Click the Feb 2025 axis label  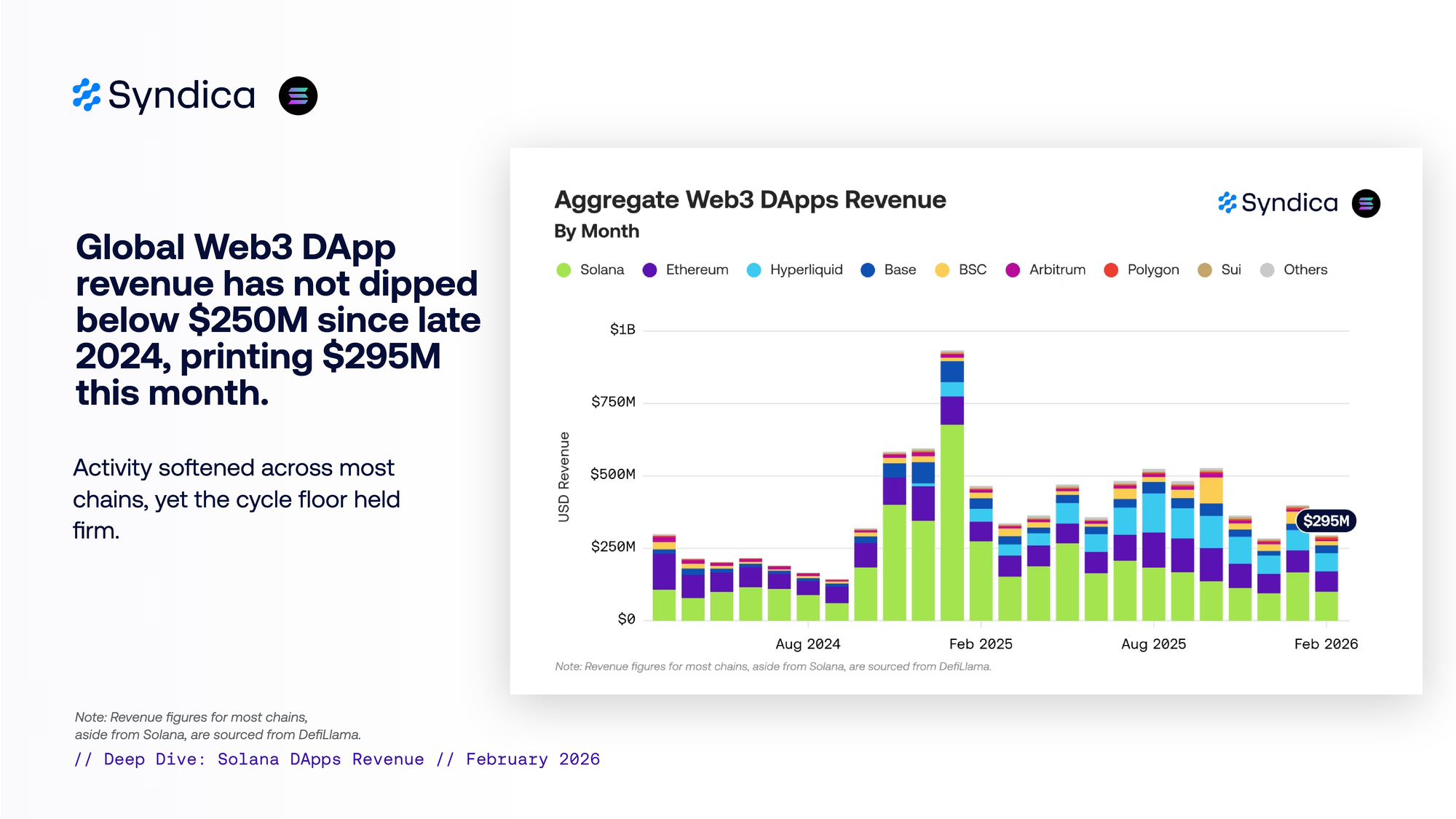click(x=981, y=644)
